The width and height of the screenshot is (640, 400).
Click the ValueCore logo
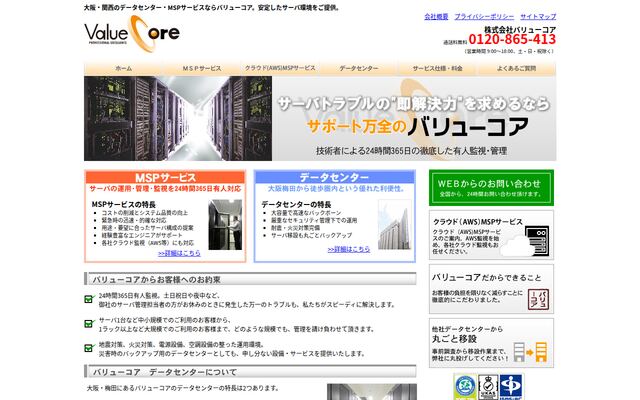pyautogui.click(x=132, y=34)
